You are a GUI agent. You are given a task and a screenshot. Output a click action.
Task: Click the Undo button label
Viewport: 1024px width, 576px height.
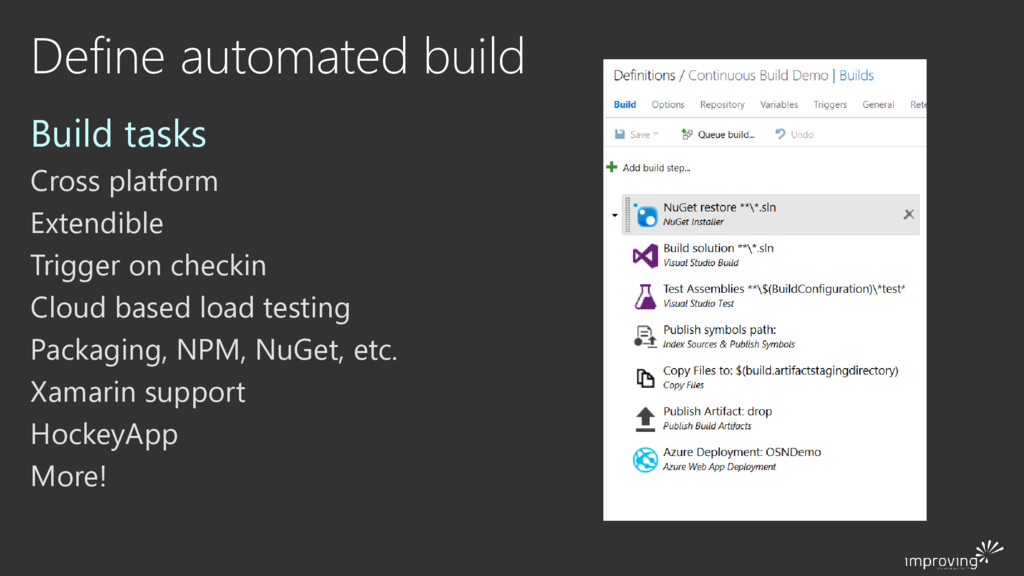click(x=802, y=135)
